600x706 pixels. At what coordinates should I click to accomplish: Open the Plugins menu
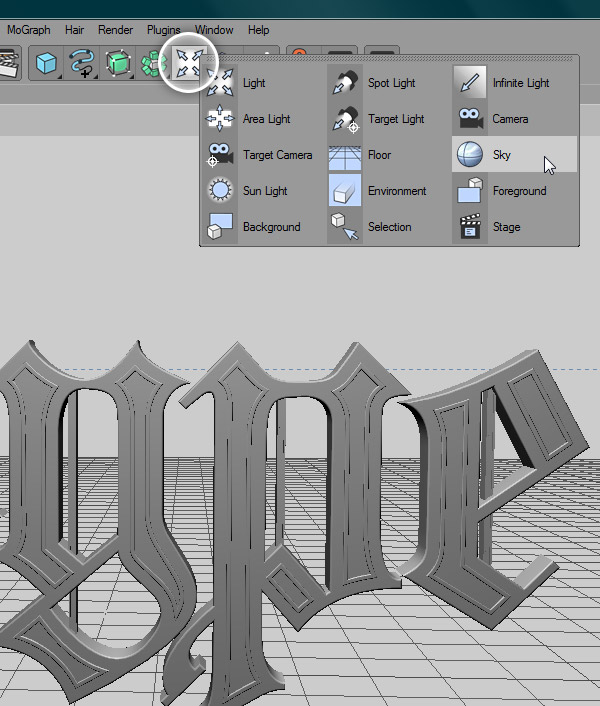pos(163,30)
